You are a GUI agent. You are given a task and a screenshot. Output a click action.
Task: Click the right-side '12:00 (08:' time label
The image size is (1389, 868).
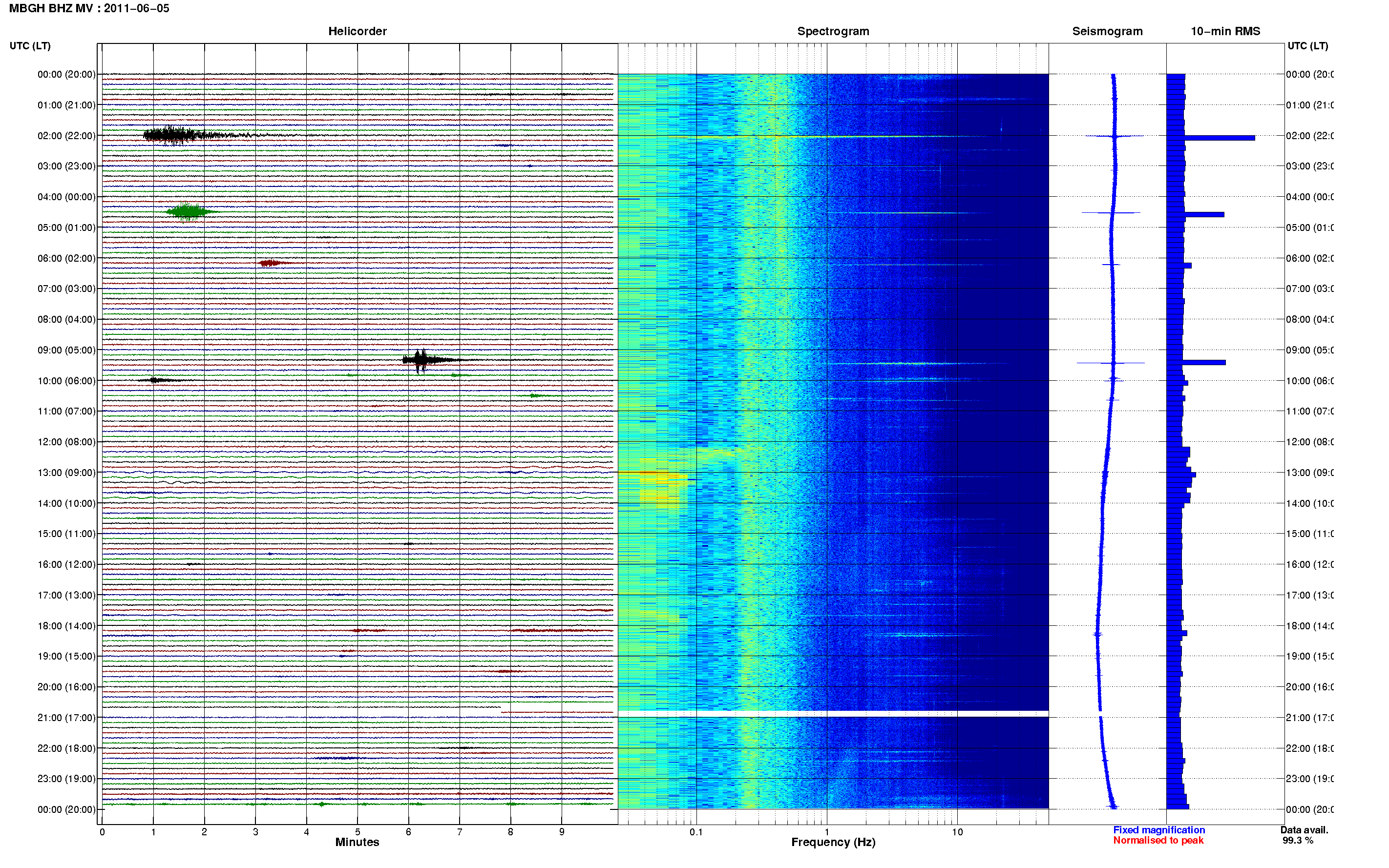[x=1310, y=442]
